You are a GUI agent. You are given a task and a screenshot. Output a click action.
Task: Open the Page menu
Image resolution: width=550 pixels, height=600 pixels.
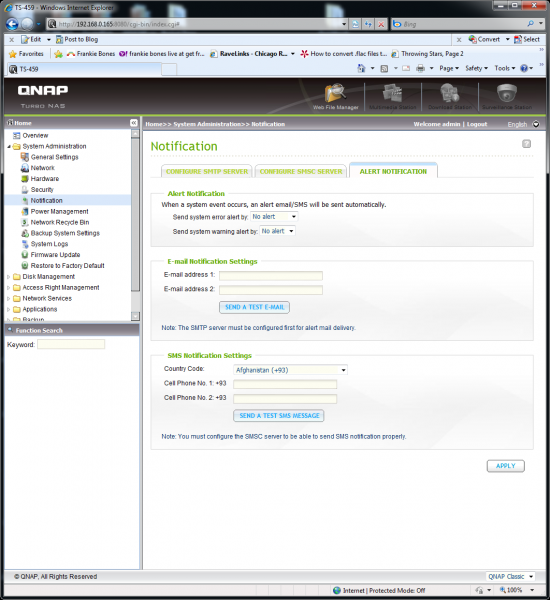[449, 68]
